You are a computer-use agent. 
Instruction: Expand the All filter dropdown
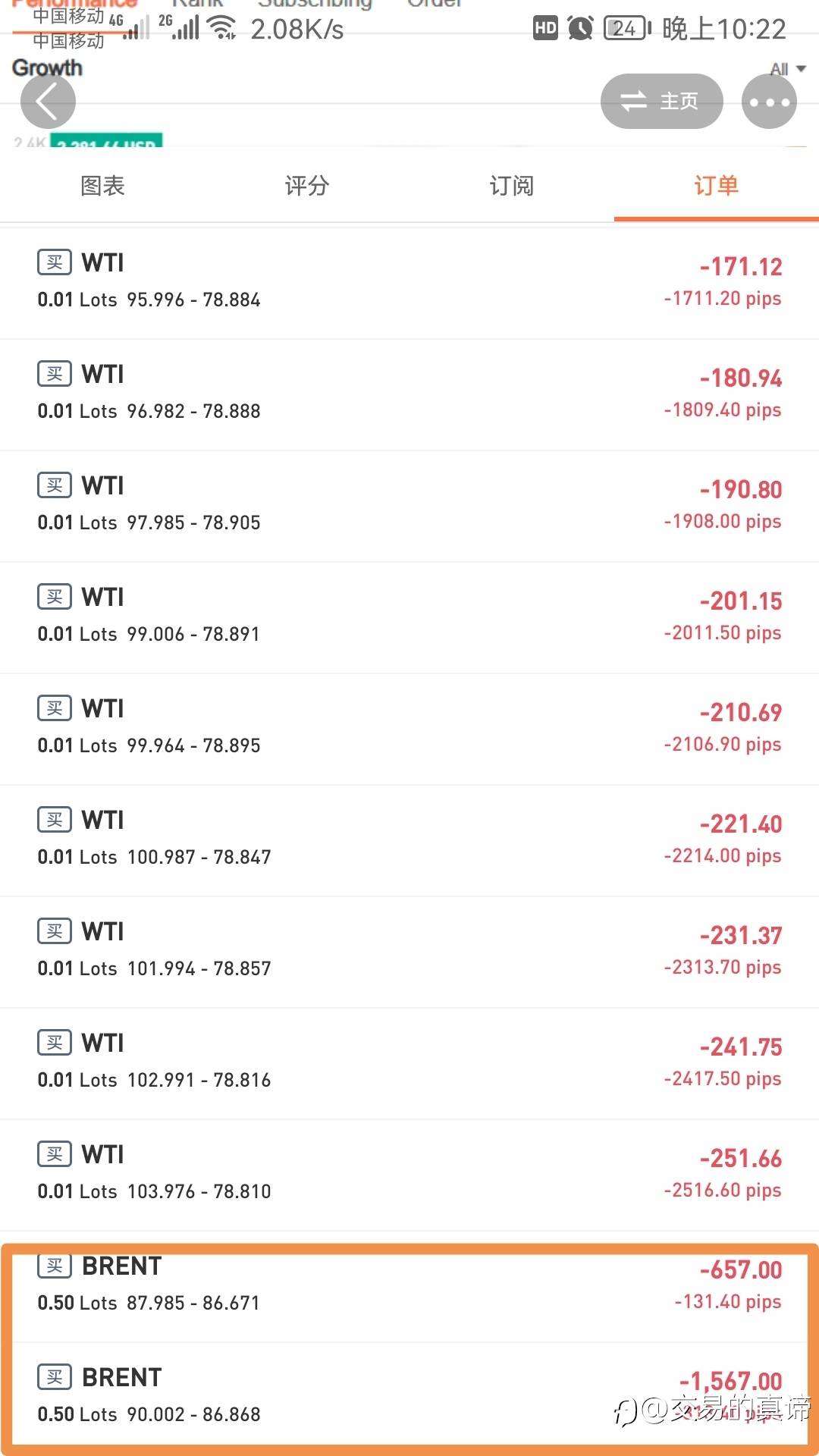(787, 69)
